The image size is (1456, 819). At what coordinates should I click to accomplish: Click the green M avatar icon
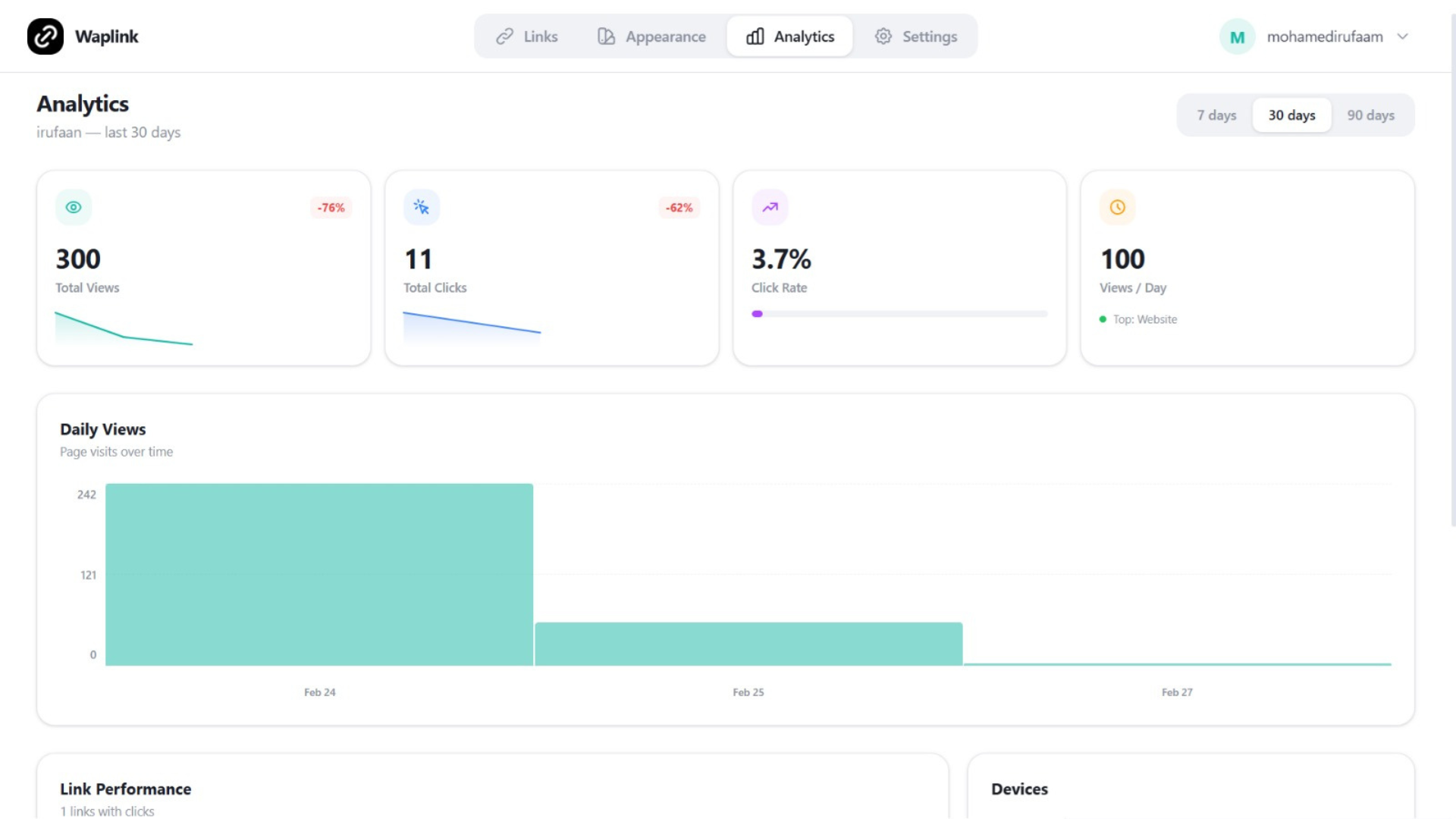click(1237, 36)
